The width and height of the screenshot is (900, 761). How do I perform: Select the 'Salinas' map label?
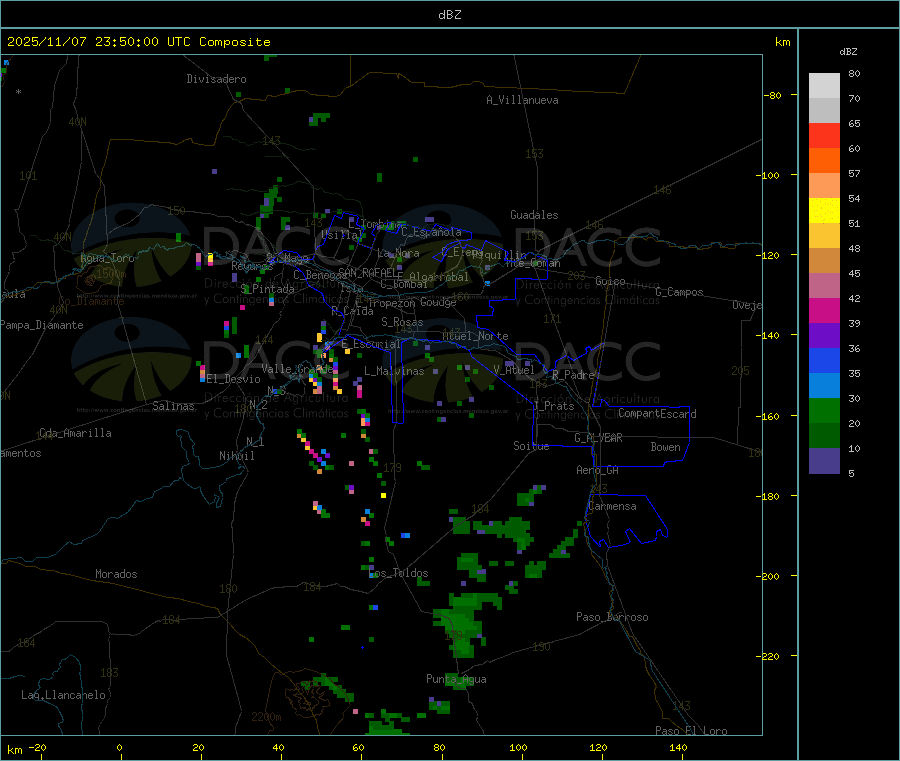173,406
